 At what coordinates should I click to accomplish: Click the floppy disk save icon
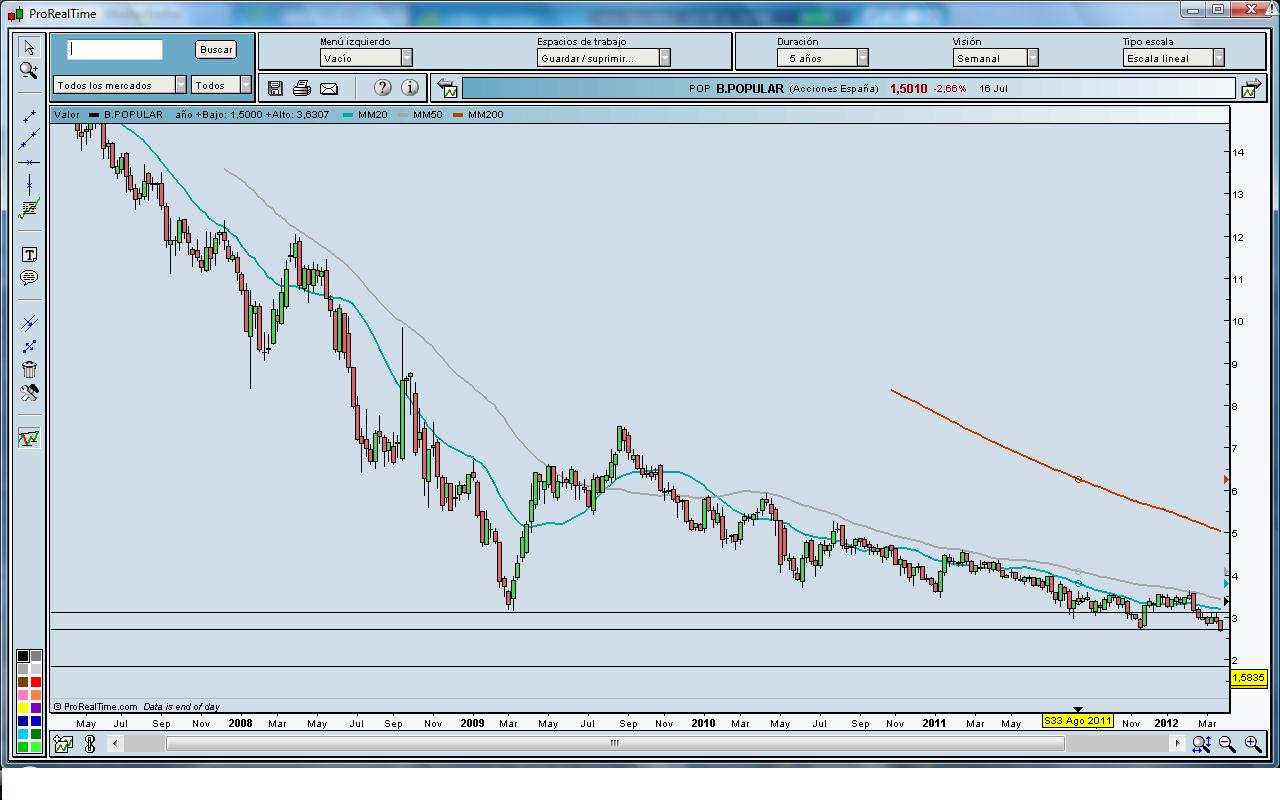[x=275, y=89]
